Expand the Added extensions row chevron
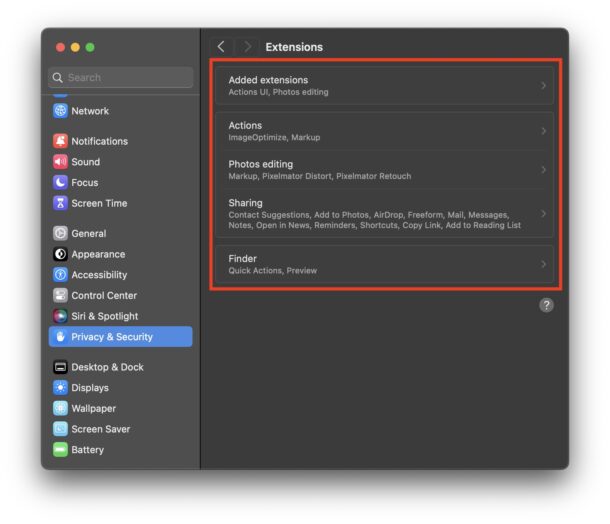The image size is (610, 524). point(543,86)
